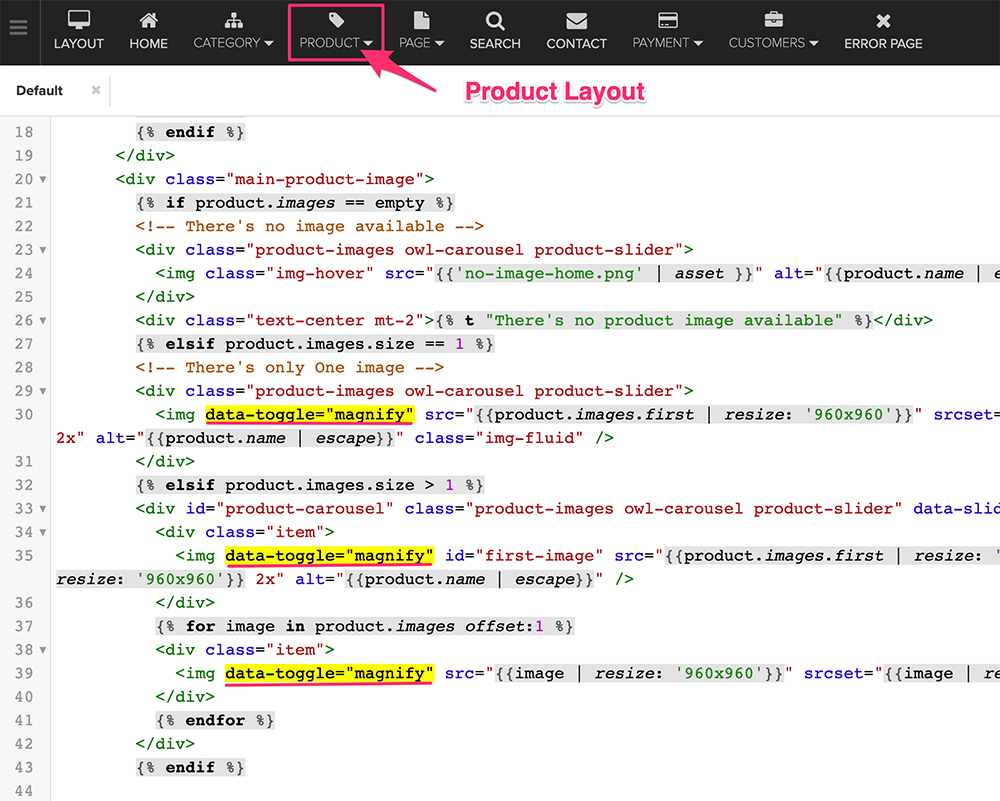Viewport: 1000px width, 801px height.
Task: Click the Search magnifier icon
Action: (495, 20)
